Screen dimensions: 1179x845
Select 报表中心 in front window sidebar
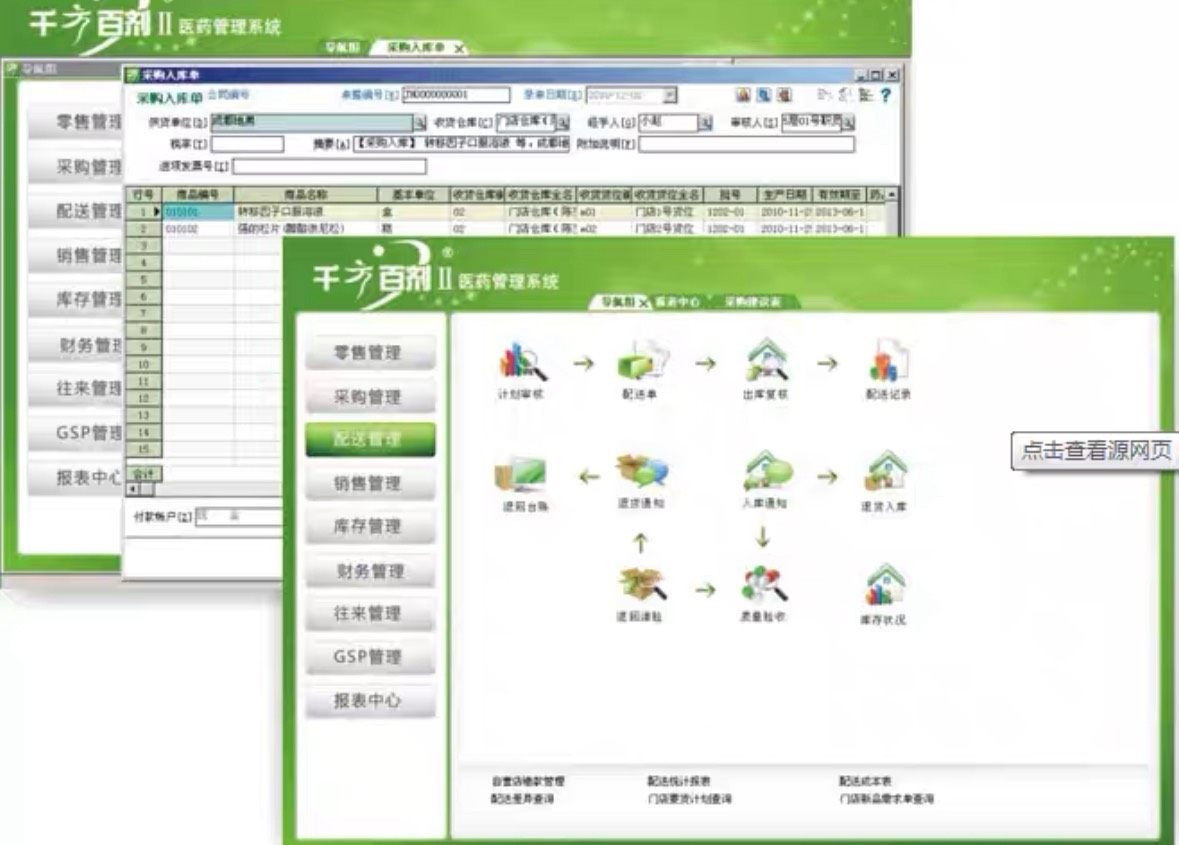tap(370, 701)
